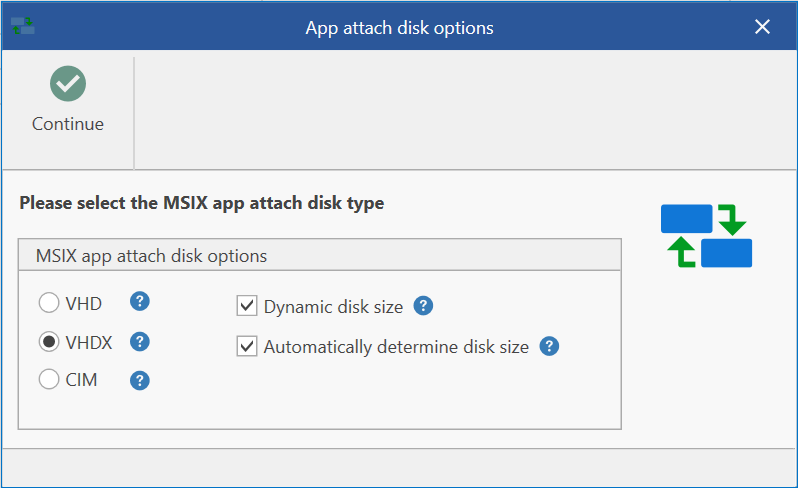The height and width of the screenshot is (488, 798).
Task: Toggle Automatically determine disk size checkbox
Action: (x=247, y=347)
